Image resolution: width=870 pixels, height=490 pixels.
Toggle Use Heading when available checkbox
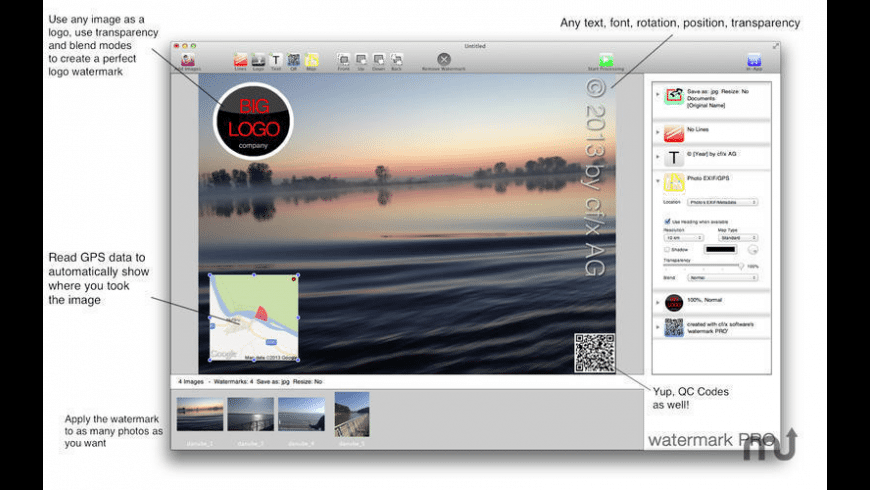[x=667, y=221]
